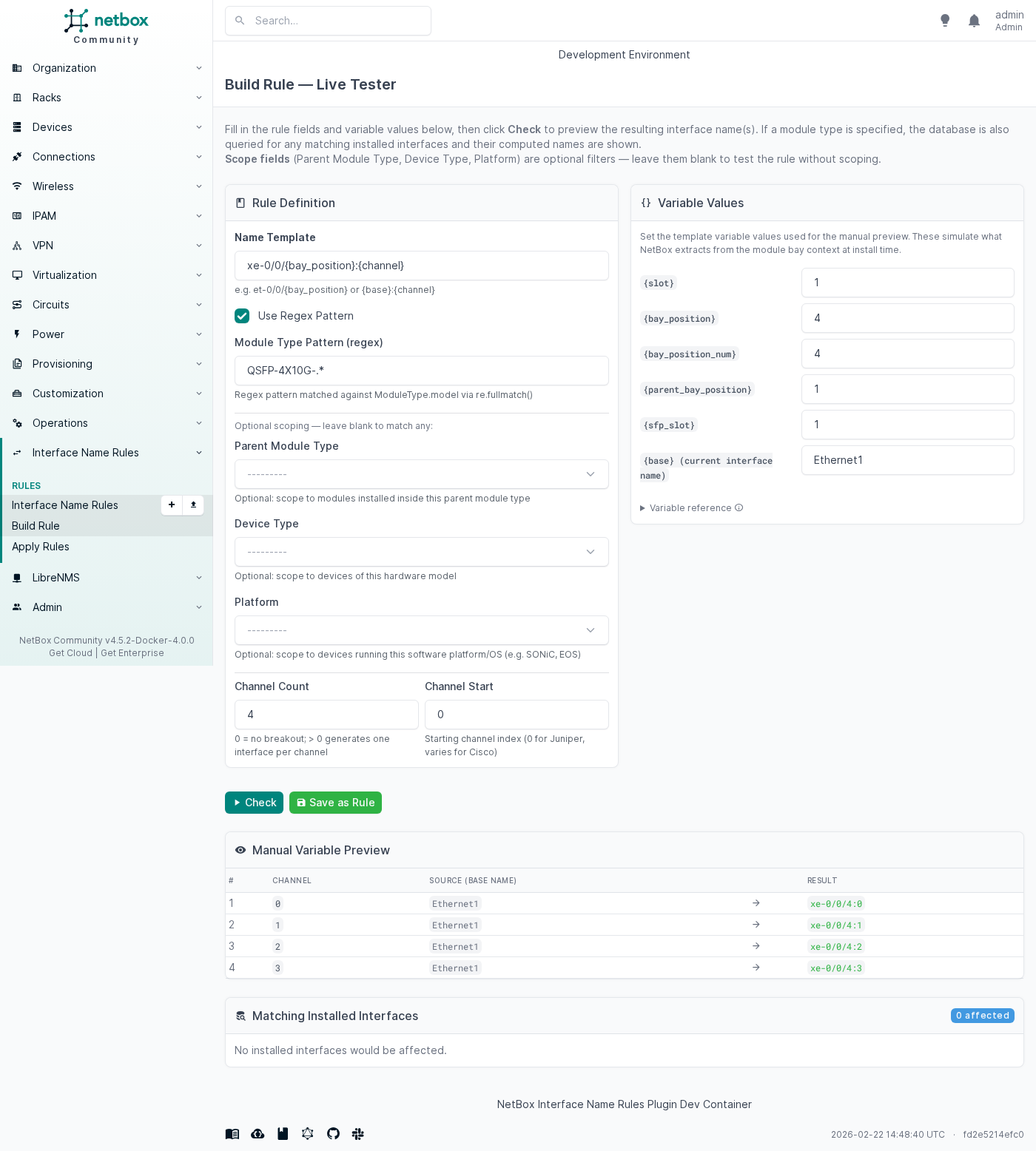The width and height of the screenshot is (1036, 1151).
Task: Open the GitHub icon in footer
Action: pyautogui.click(x=333, y=1133)
